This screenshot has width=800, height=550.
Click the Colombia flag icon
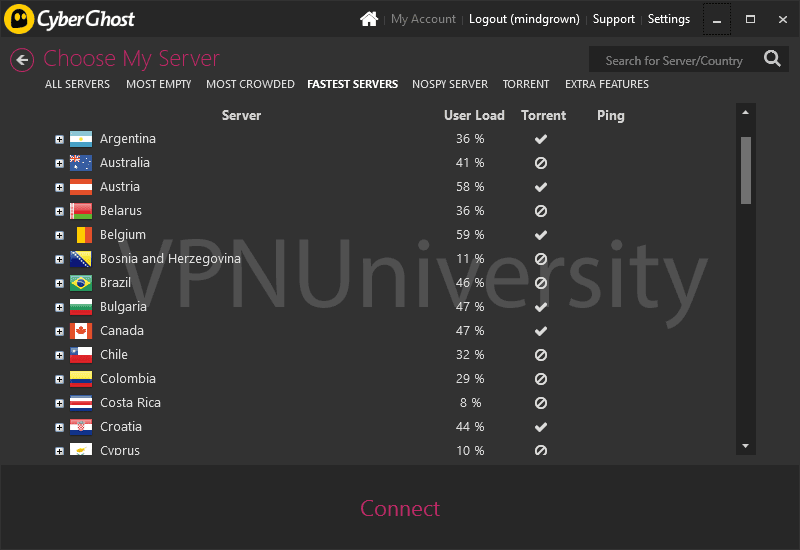81,379
